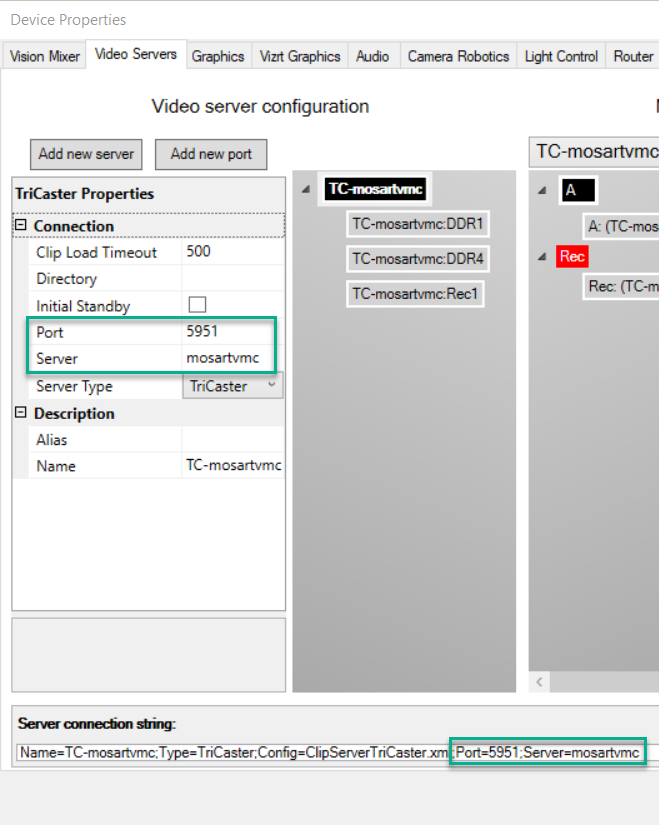Collapse the Connection property group
The image size is (659, 825).
(21, 226)
